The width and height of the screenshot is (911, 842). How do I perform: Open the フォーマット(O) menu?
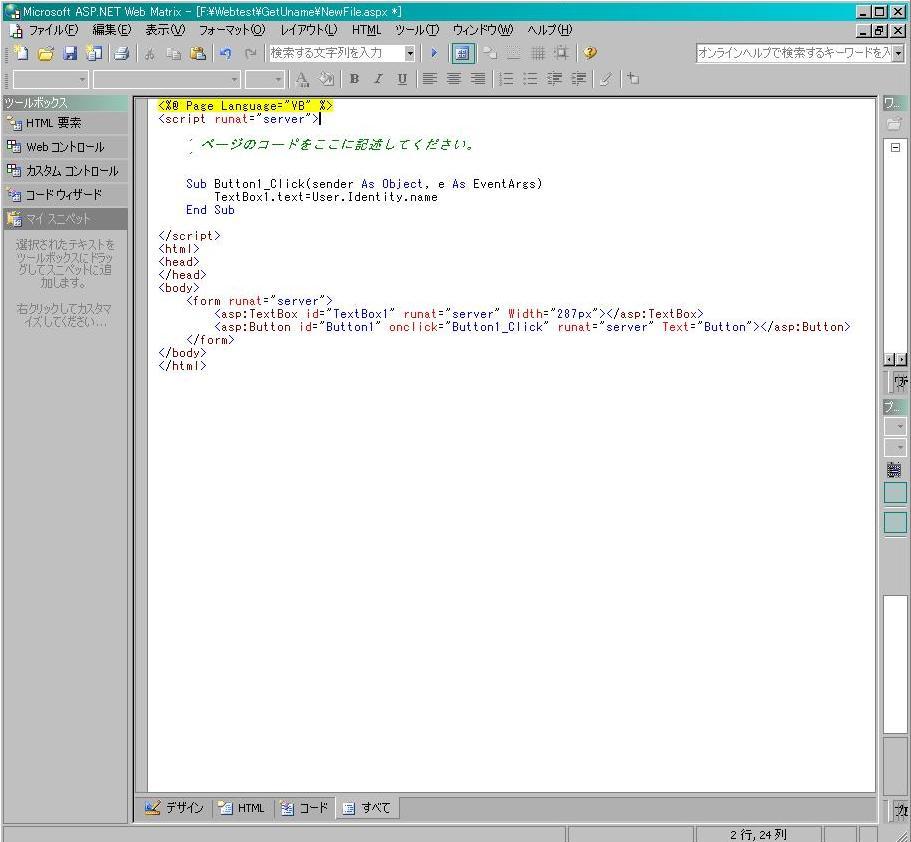click(232, 30)
